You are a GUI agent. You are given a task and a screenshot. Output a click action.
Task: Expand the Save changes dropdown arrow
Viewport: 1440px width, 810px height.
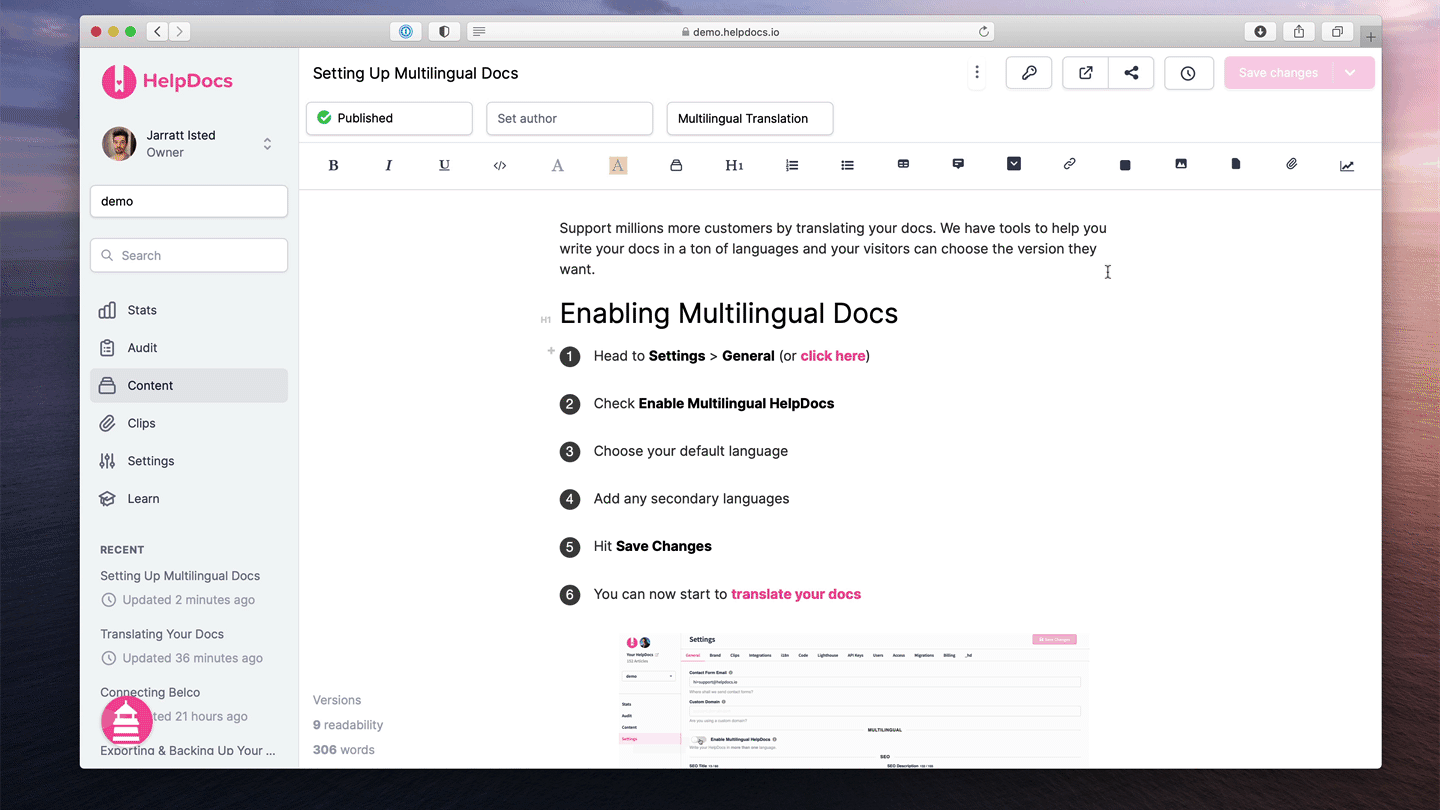coord(1350,73)
